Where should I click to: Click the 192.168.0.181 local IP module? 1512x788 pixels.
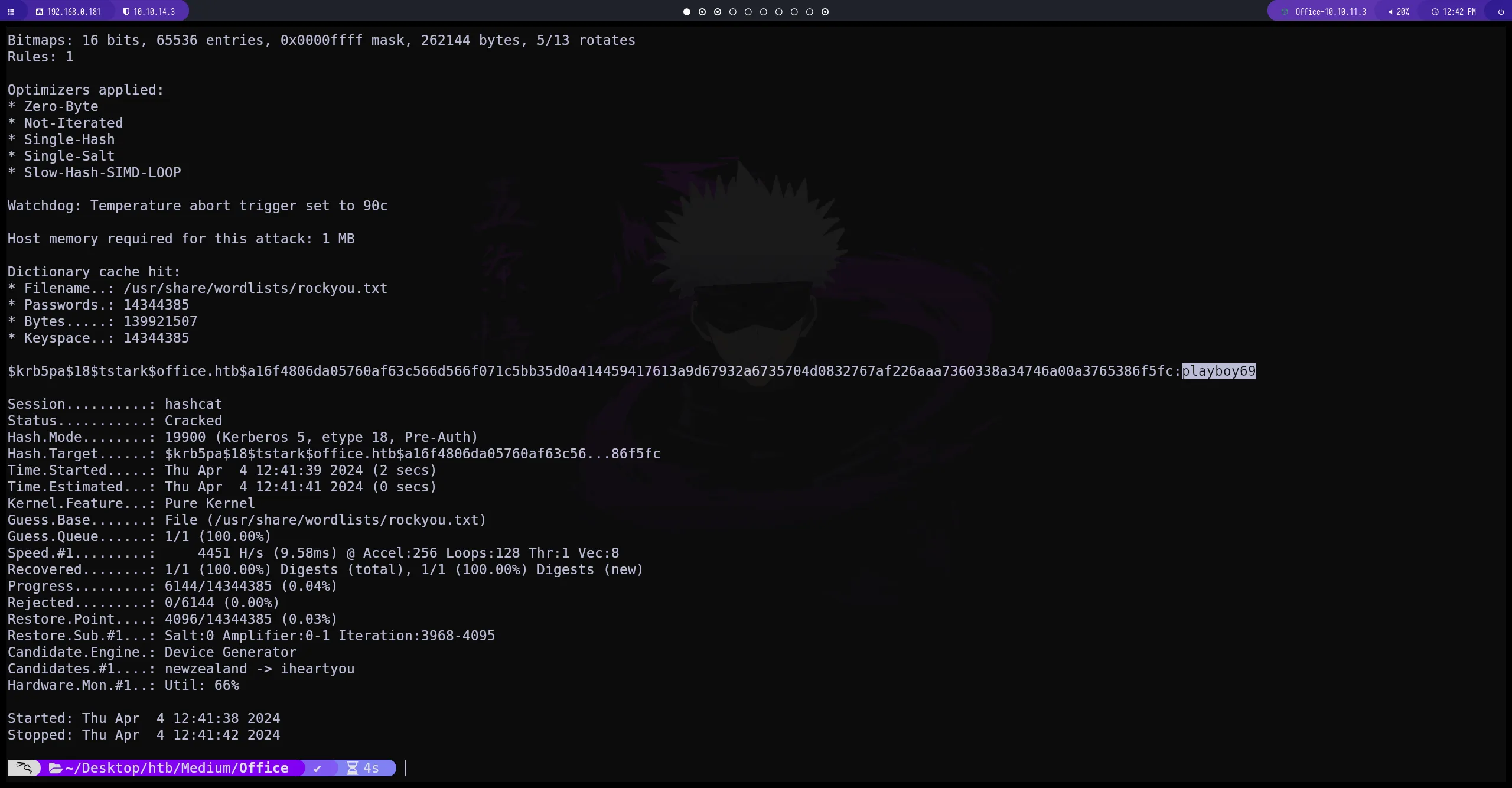(x=68, y=12)
